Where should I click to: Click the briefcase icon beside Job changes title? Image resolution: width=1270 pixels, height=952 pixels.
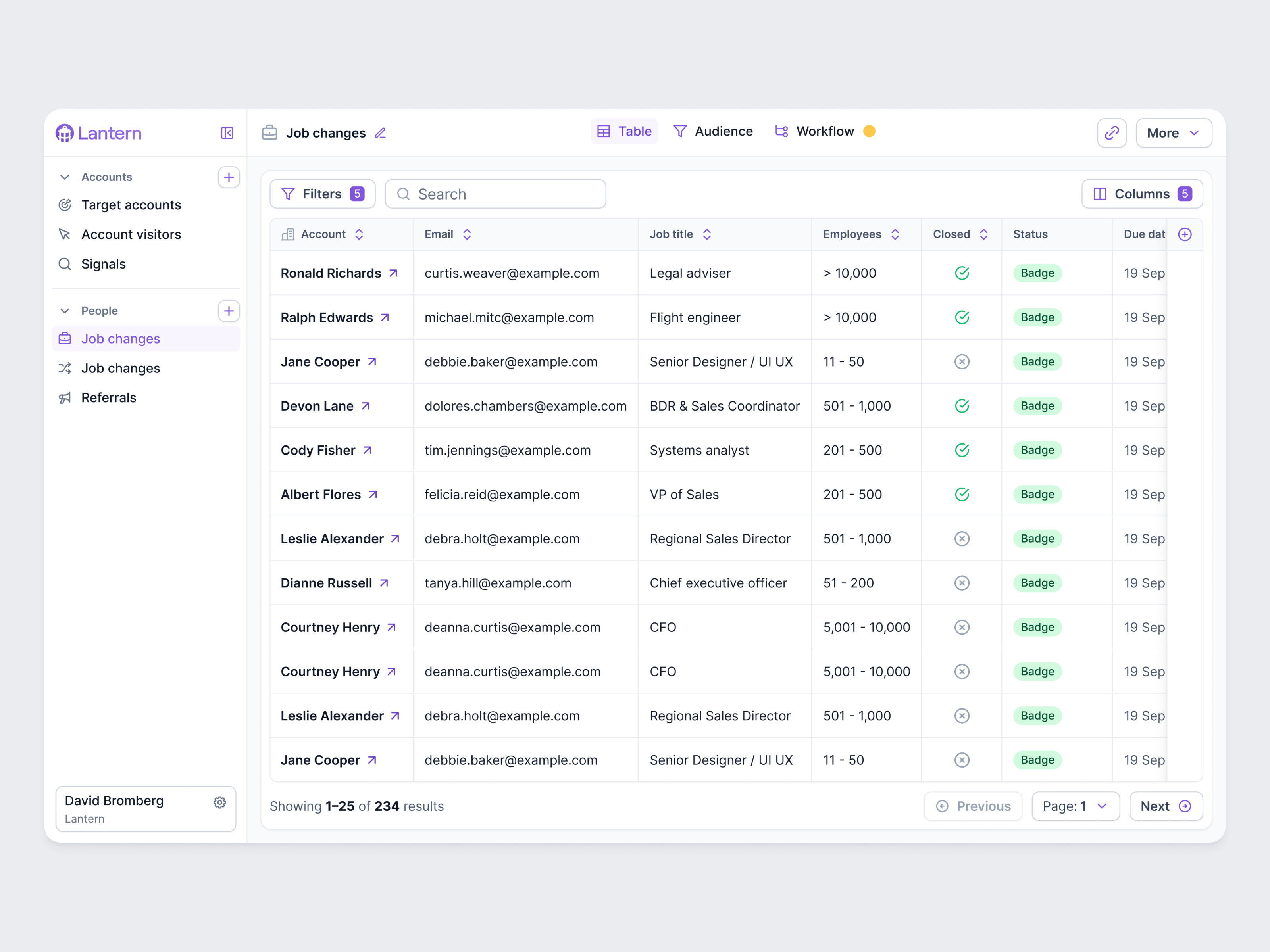tap(269, 132)
